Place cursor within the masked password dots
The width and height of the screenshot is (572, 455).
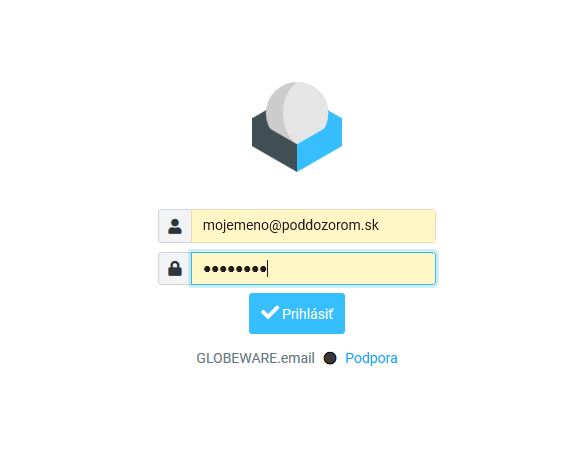[x=235, y=269]
